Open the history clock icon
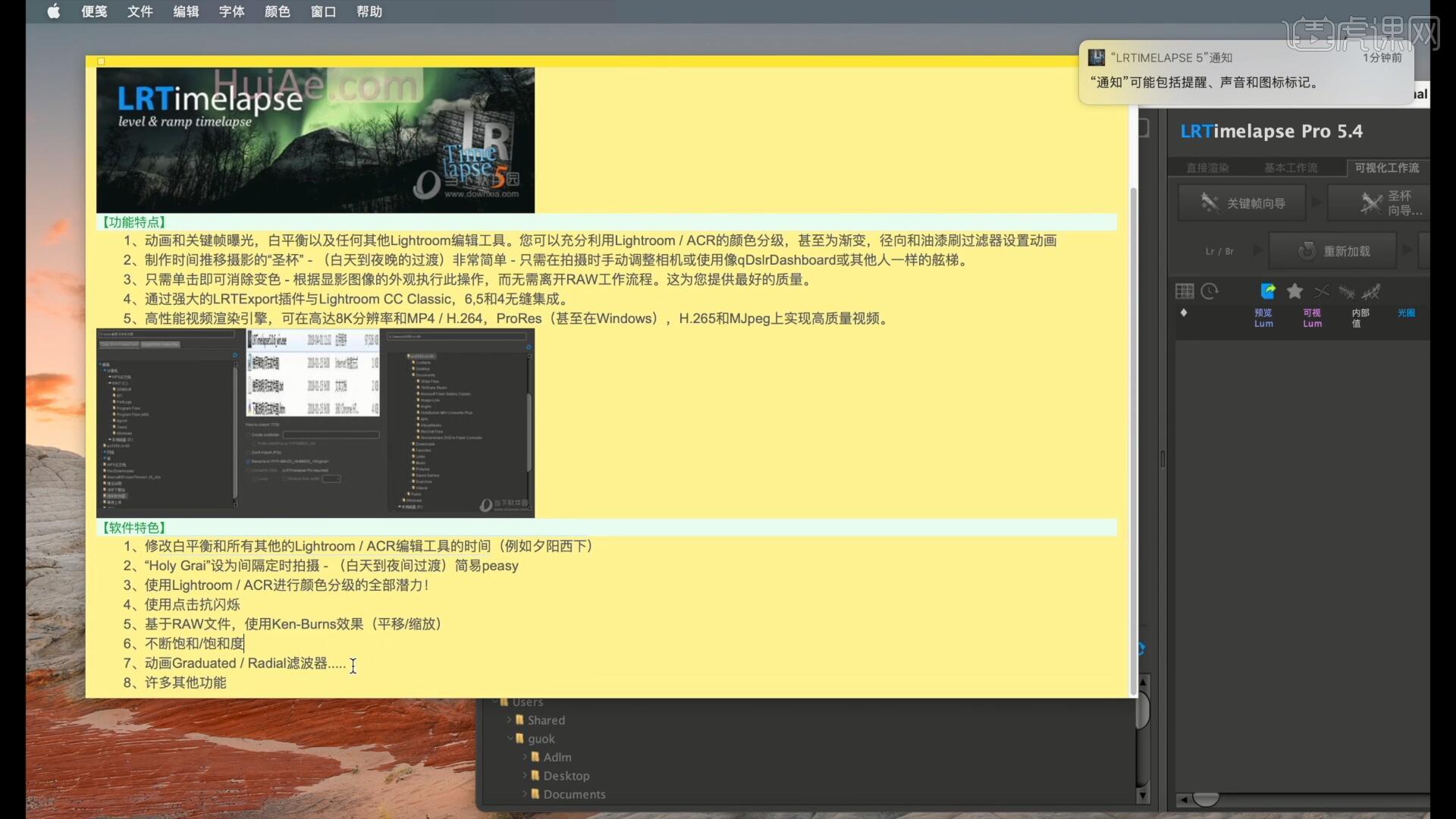This screenshot has width=1456, height=819. (x=1210, y=291)
